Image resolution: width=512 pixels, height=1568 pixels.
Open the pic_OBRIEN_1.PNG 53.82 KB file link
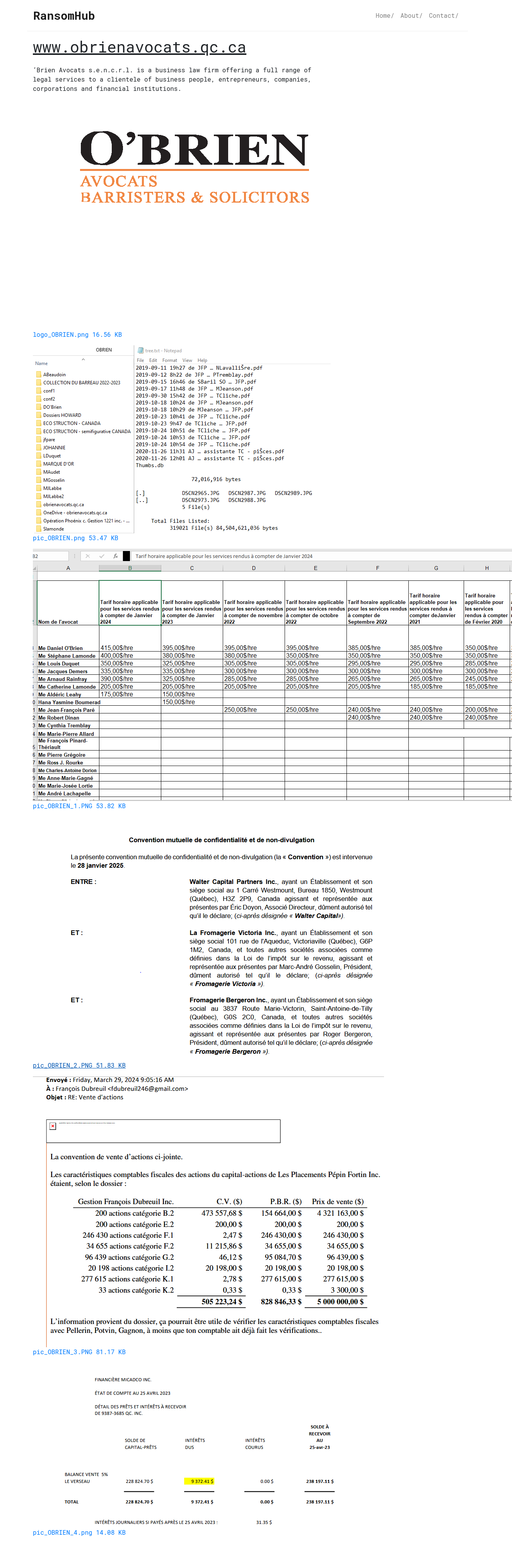(79, 806)
